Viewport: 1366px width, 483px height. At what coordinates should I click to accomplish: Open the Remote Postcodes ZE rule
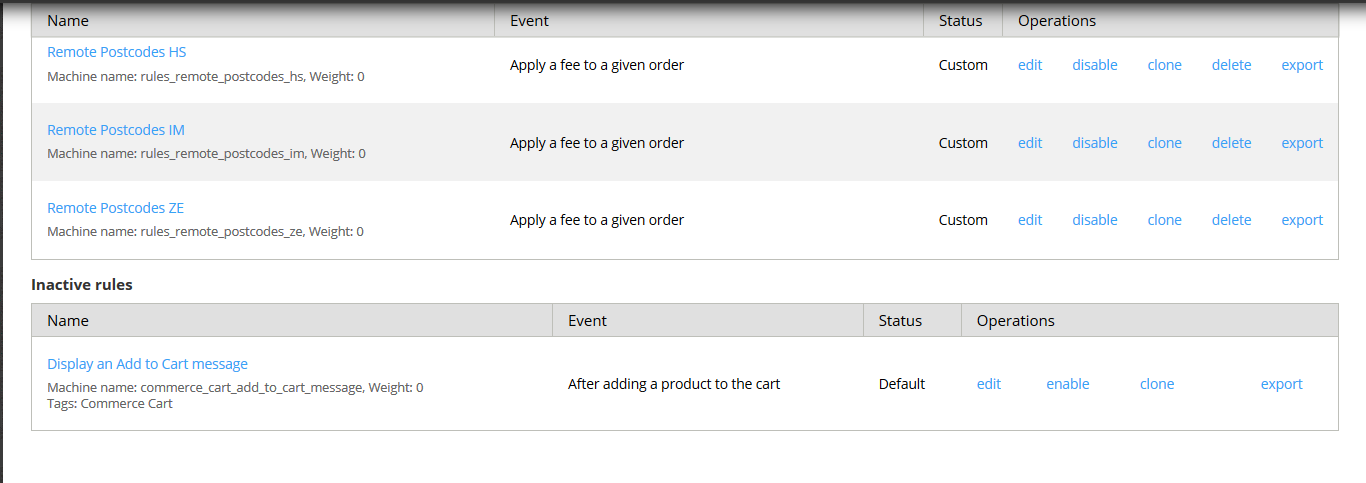pyautogui.click(x=116, y=208)
